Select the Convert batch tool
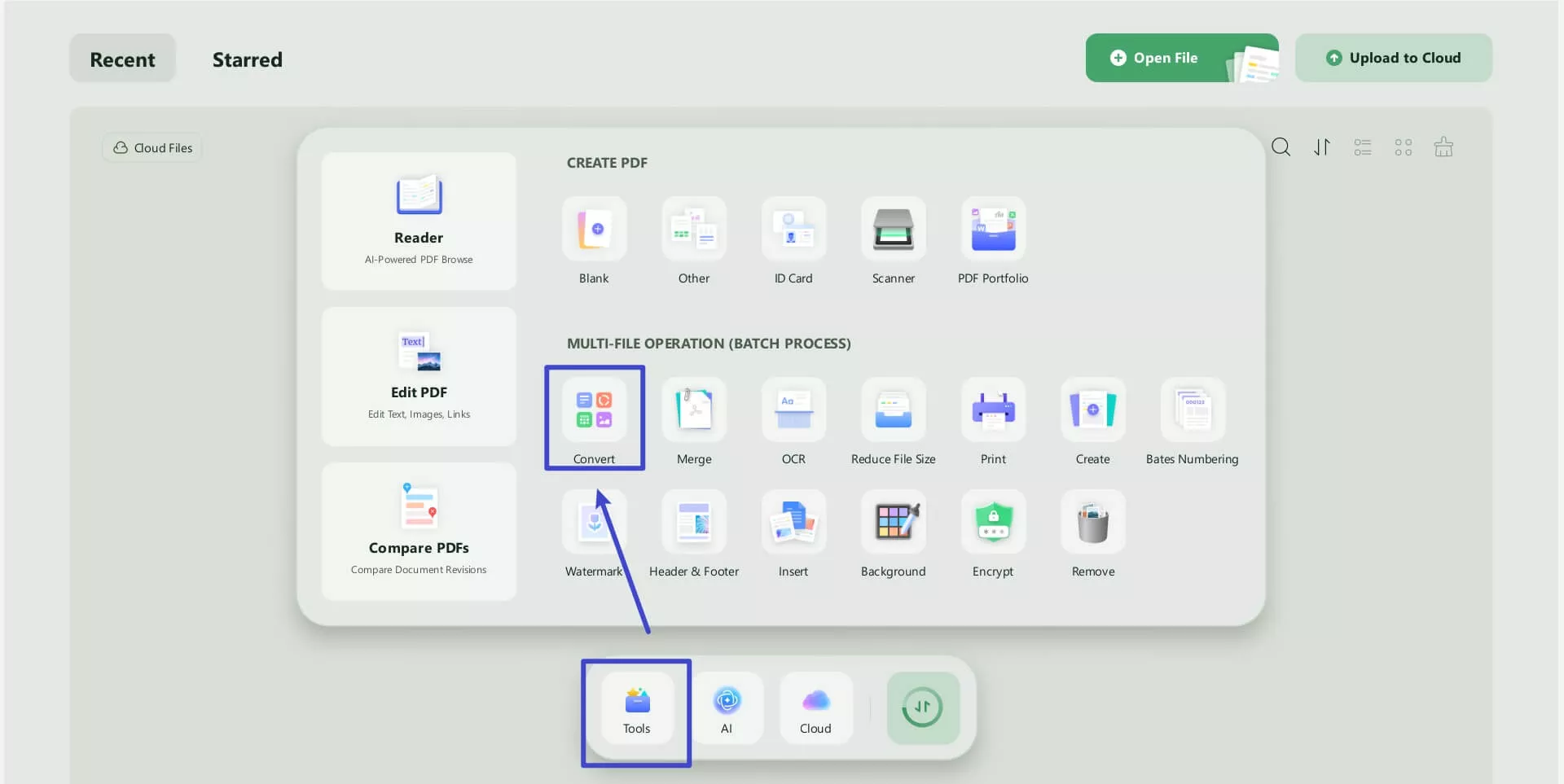1564x784 pixels. pos(594,418)
